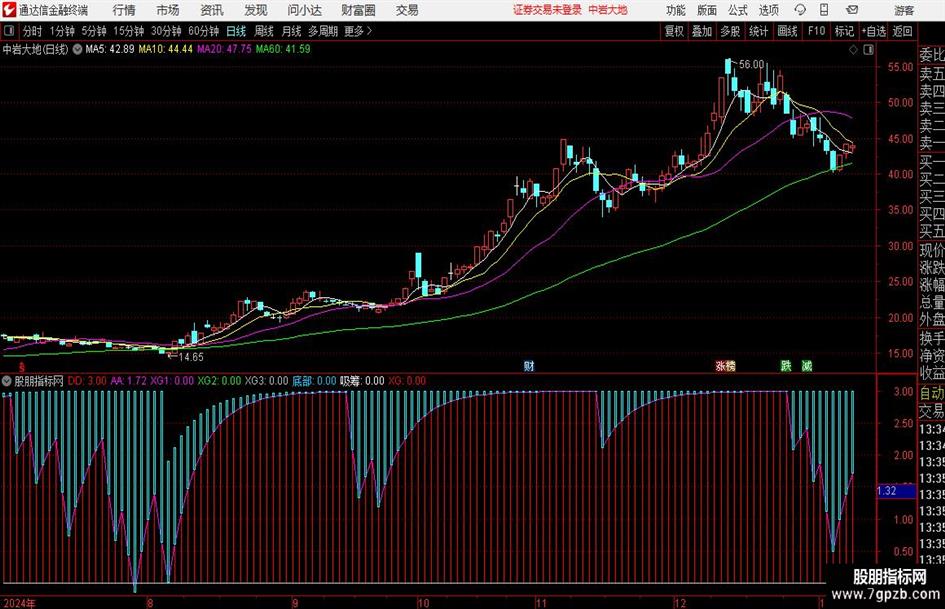Click the MA5: 42.89 value

coord(110,49)
